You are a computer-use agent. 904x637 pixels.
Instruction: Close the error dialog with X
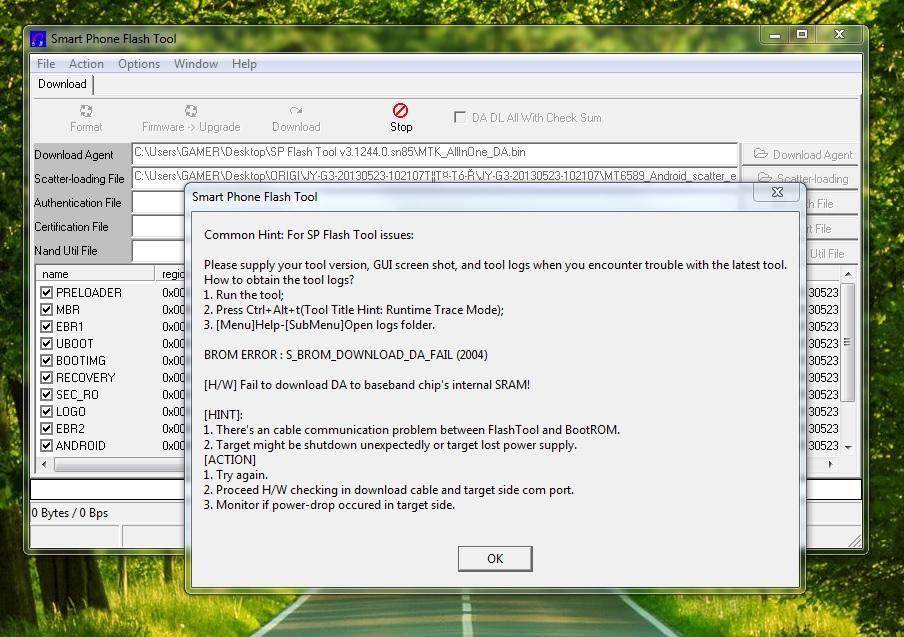[x=777, y=192]
